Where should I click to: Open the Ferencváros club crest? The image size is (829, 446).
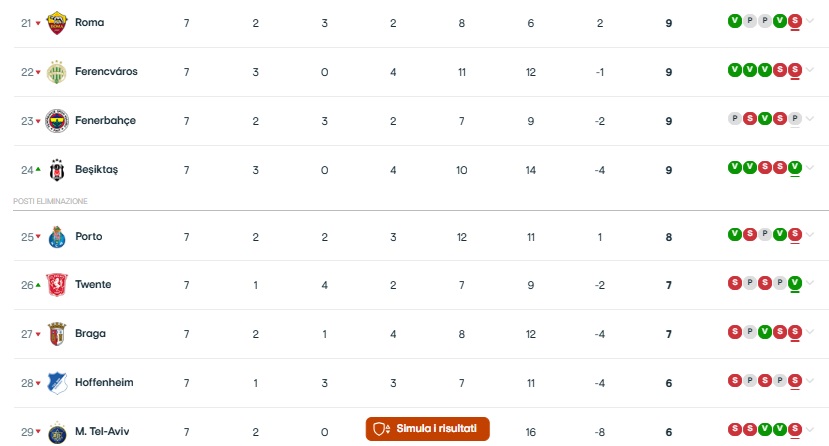point(57,72)
